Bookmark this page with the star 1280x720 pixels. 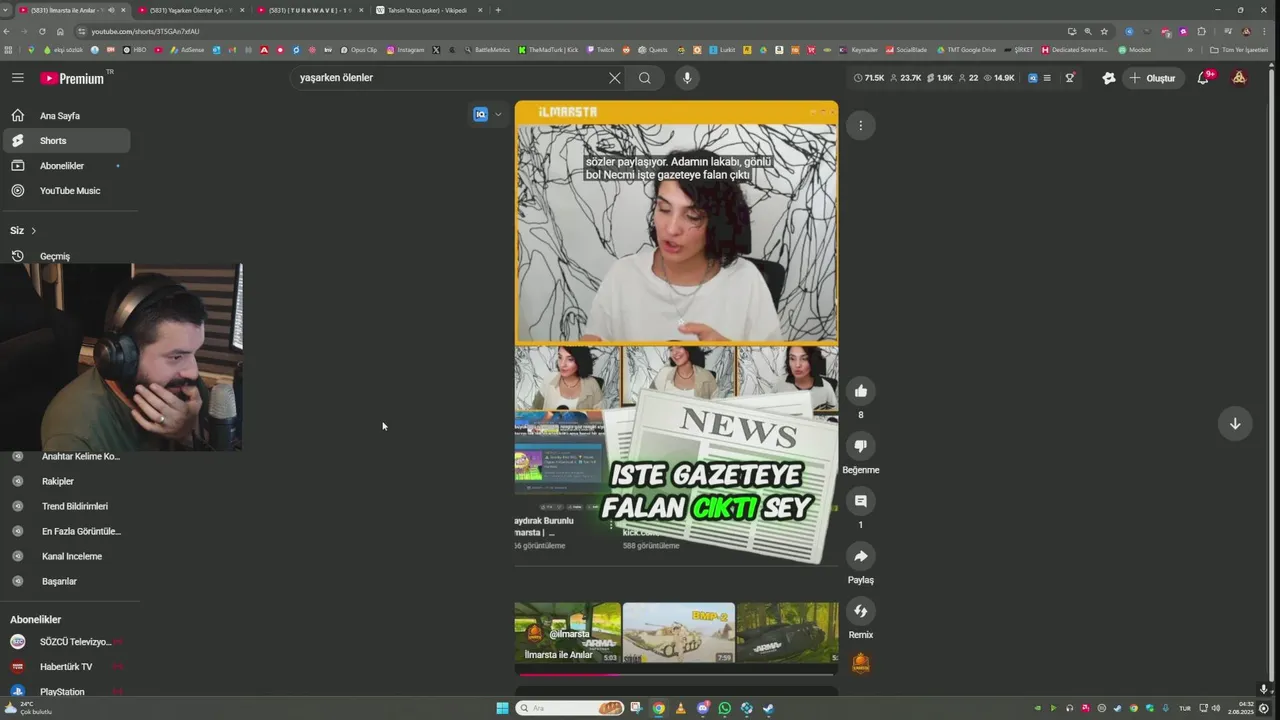[1104, 31]
